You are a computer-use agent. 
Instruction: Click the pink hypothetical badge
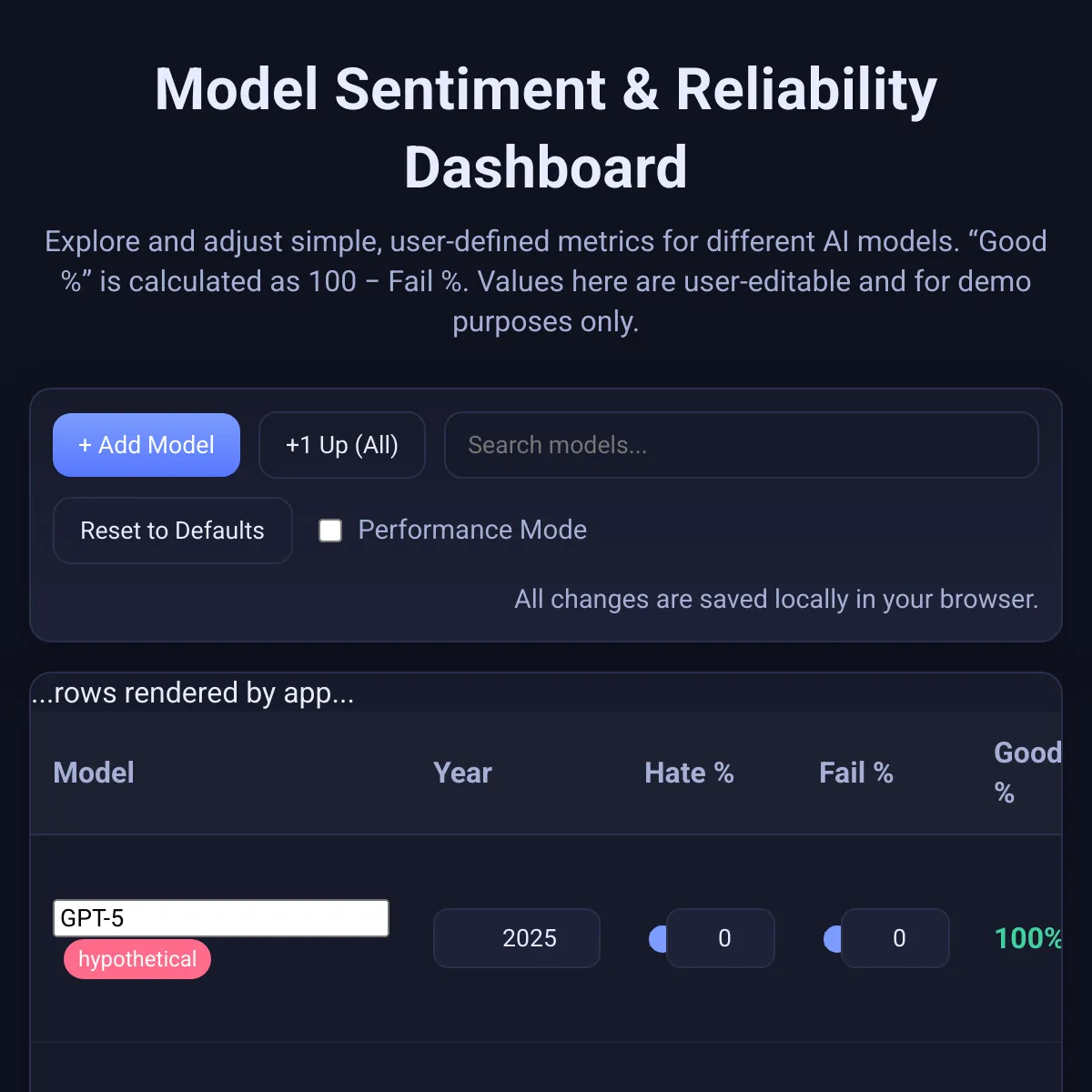click(137, 959)
